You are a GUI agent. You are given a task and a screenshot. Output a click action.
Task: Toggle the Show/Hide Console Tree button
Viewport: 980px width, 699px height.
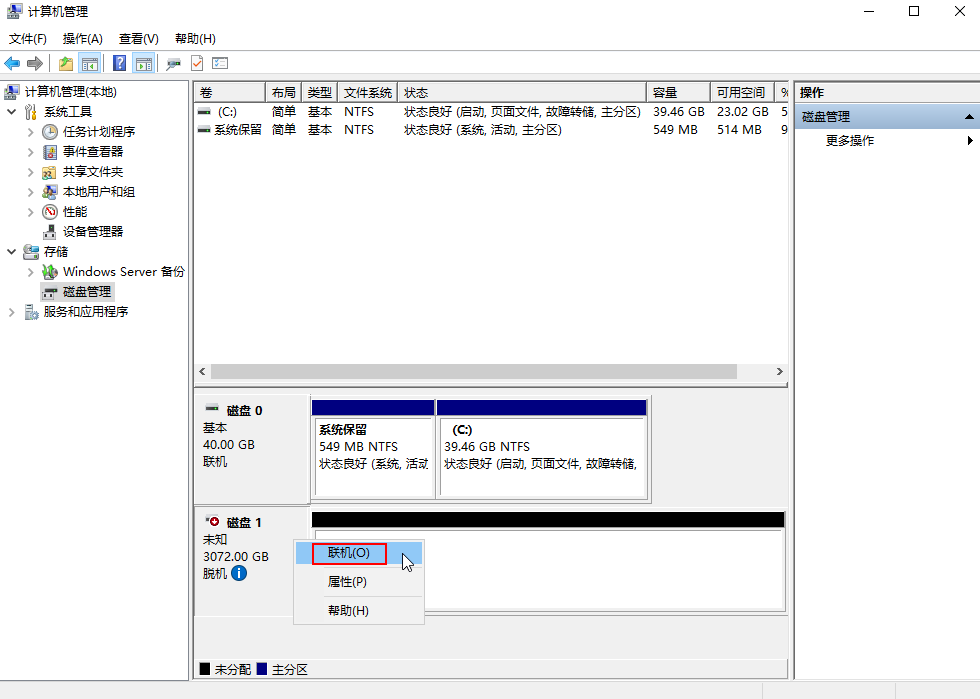tap(90, 63)
